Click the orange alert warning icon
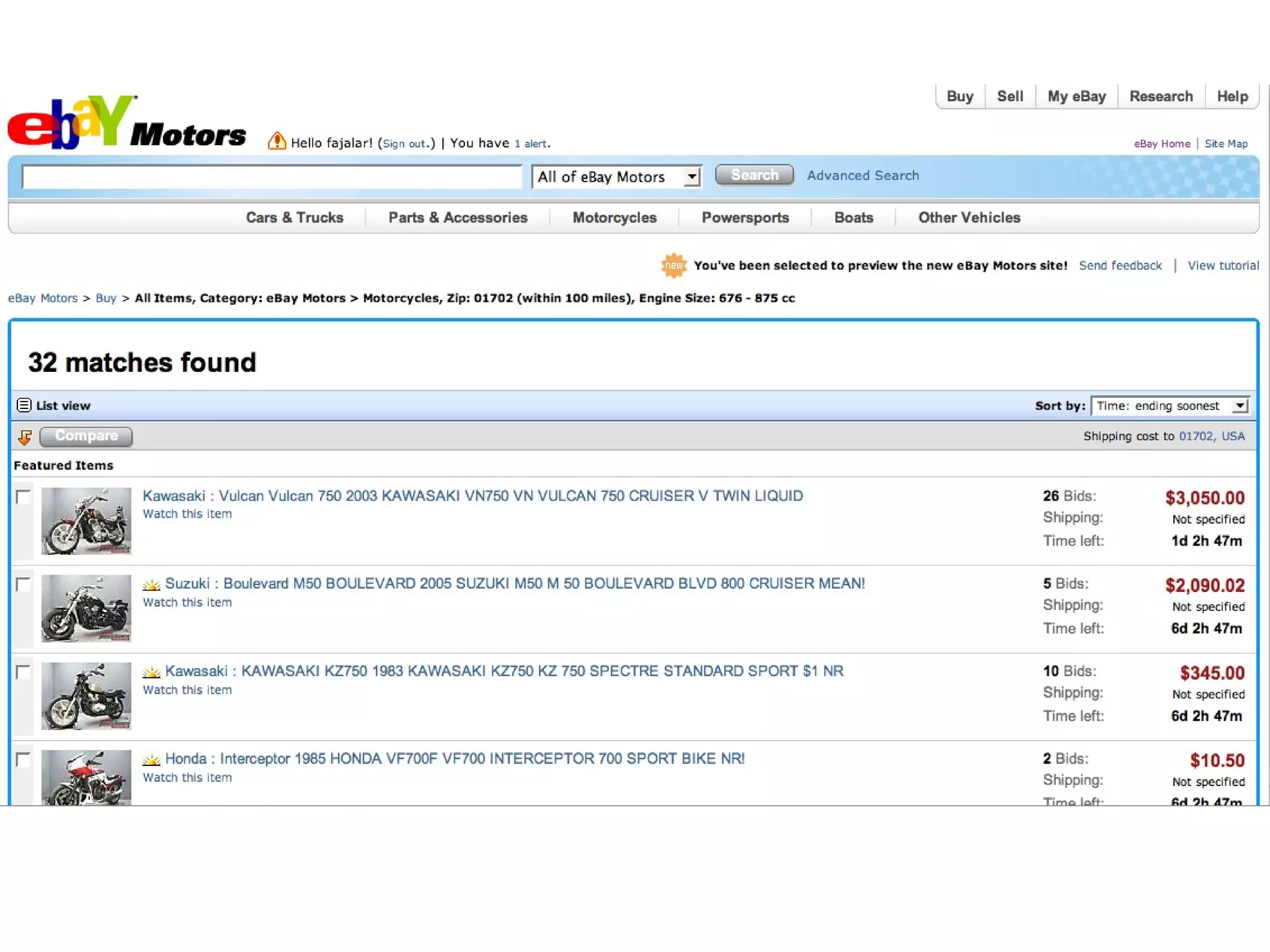1270x952 pixels. pyautogui.click(x=277, y=141)
